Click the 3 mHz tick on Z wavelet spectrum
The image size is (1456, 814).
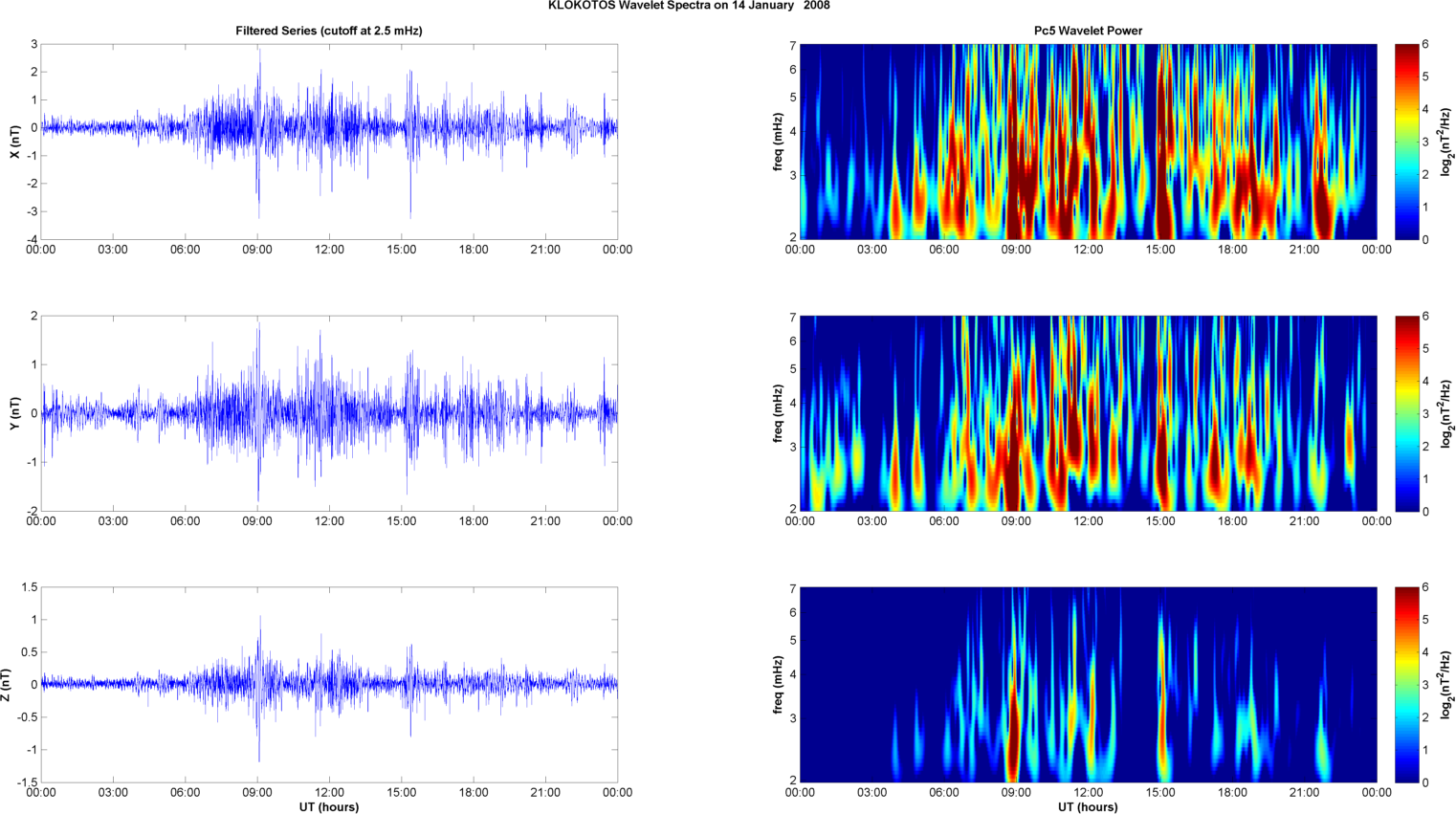[793, 718]
